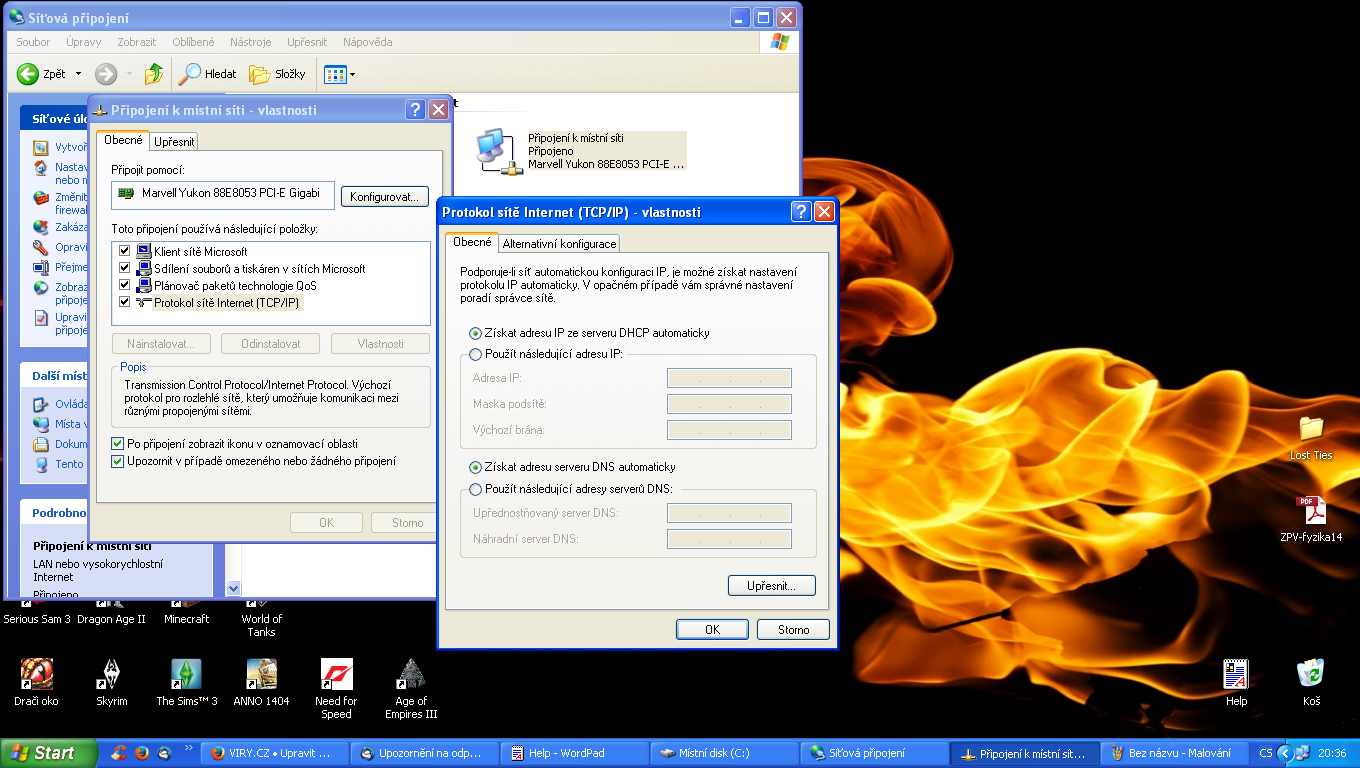This screenshot has height=768, width=1360.
Task: Open the Nástroje menu
Action: (x=250, y=42)
